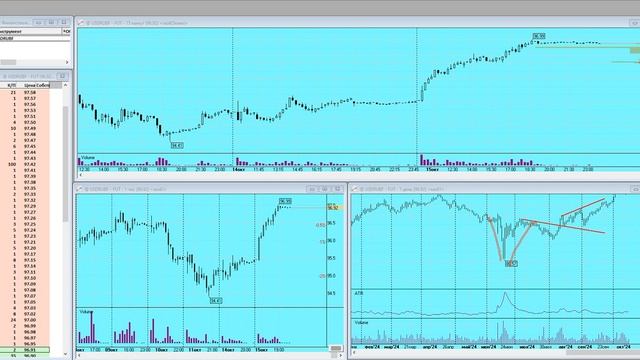The height and width of the screenshot is (360, 640).
Task: Click the order book vertical scrollbar thumb
Action: tap(65, 163)
